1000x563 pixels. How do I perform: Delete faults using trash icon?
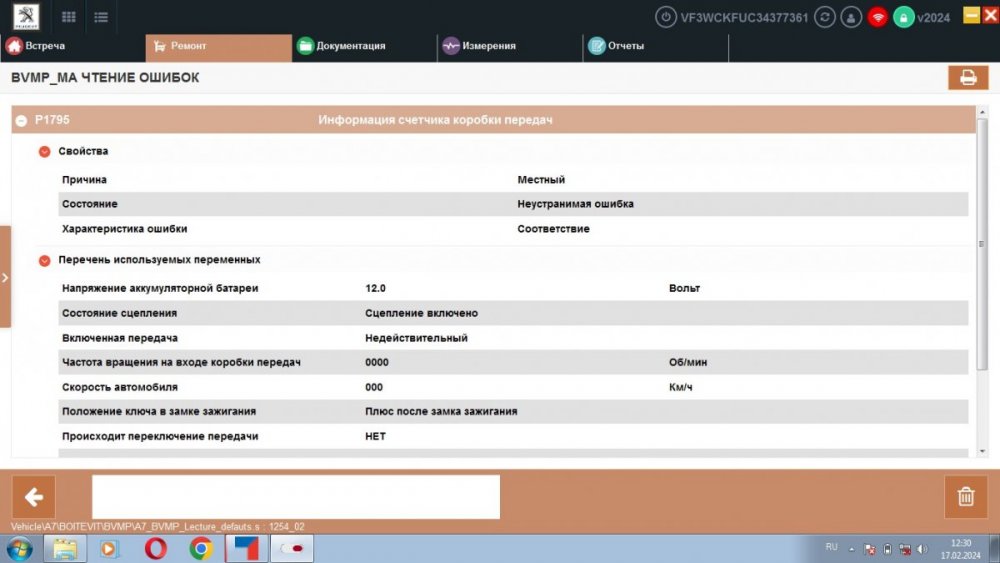[x=966, y=496]
